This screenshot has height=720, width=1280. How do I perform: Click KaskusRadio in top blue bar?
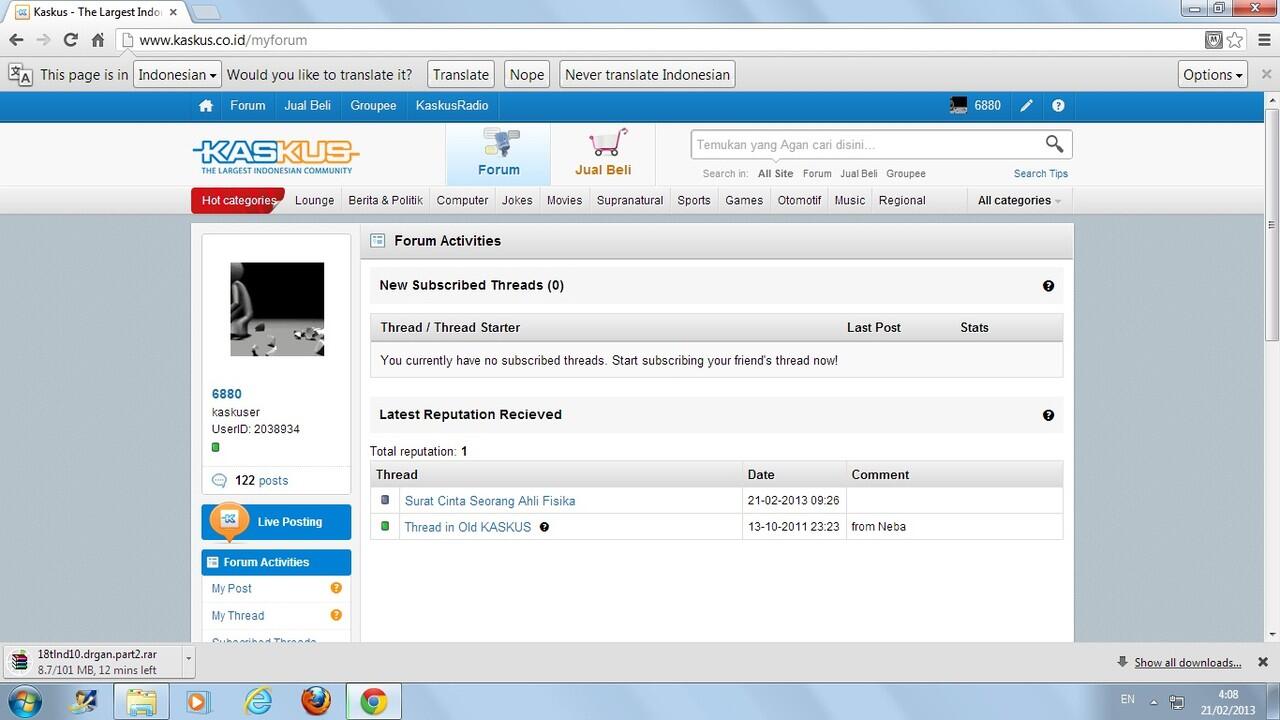(452, 106)
